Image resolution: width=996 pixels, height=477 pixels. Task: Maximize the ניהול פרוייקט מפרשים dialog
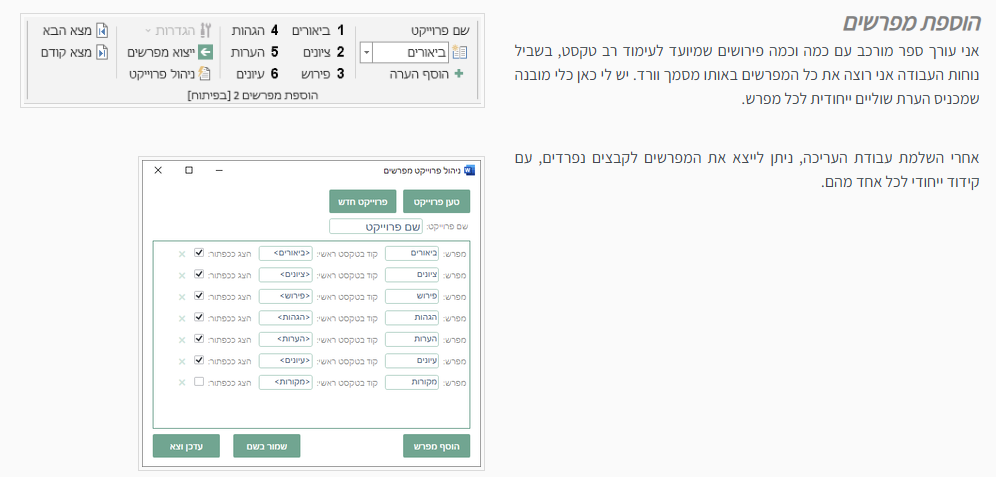[189, 170]
